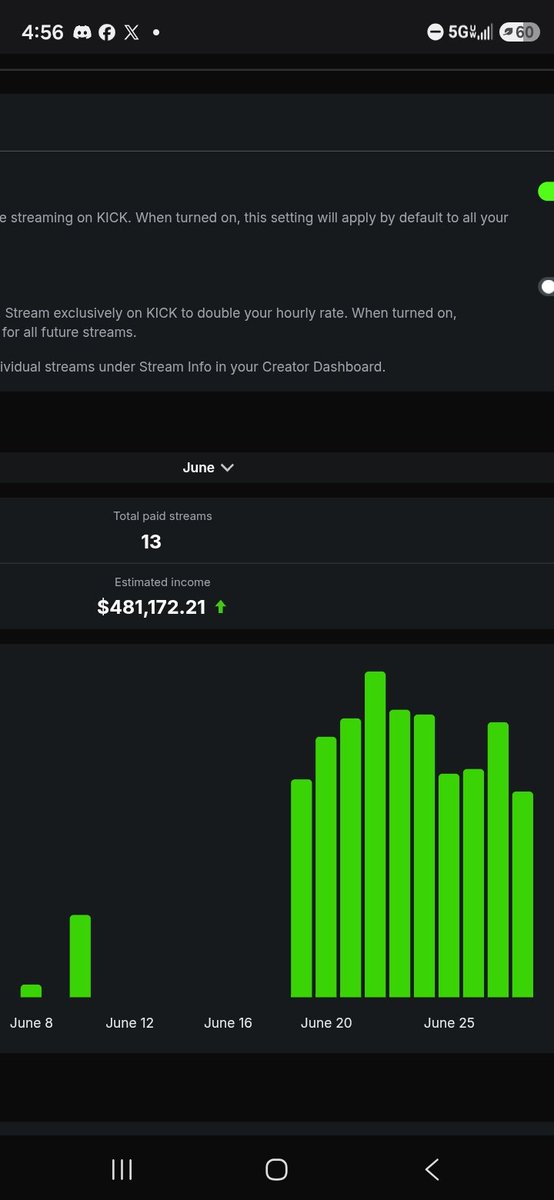Tap the Discord notification icon

(82, 32)
